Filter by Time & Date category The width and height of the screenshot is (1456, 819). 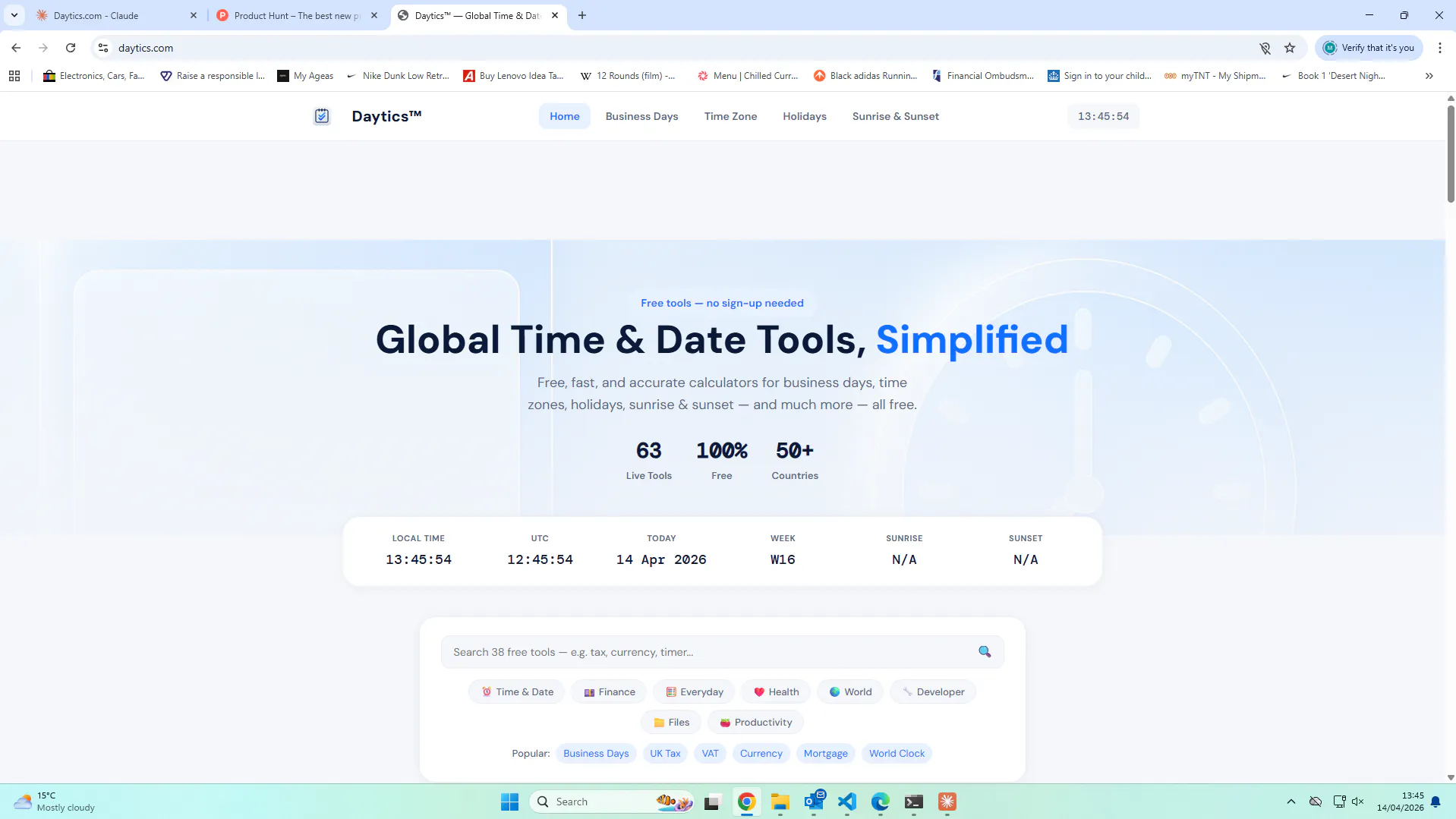517,691
